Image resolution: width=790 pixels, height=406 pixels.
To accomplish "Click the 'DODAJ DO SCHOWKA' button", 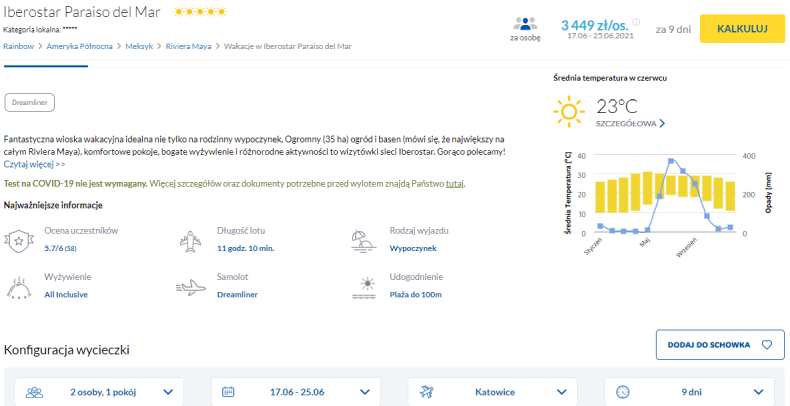I will point(720,345).
